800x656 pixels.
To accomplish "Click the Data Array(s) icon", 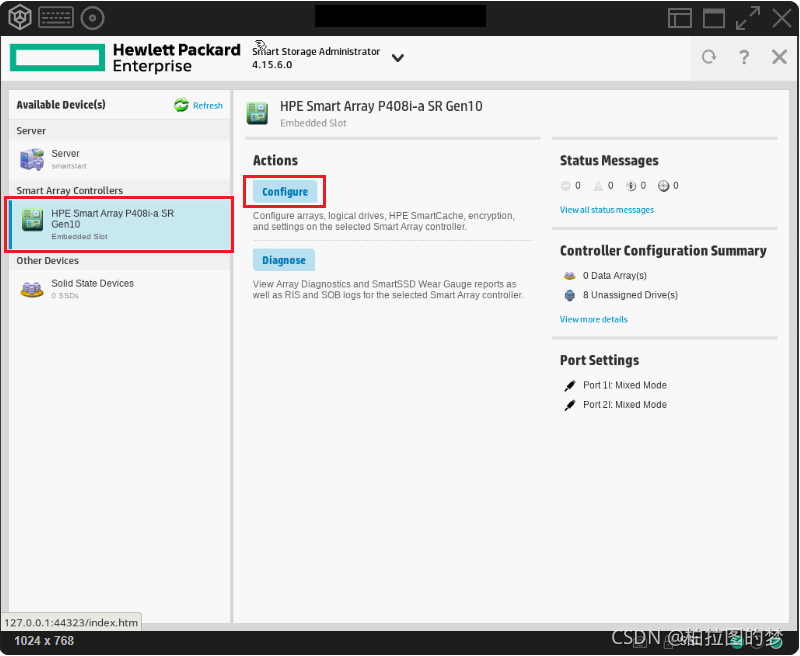I will [x=569, y=276].
